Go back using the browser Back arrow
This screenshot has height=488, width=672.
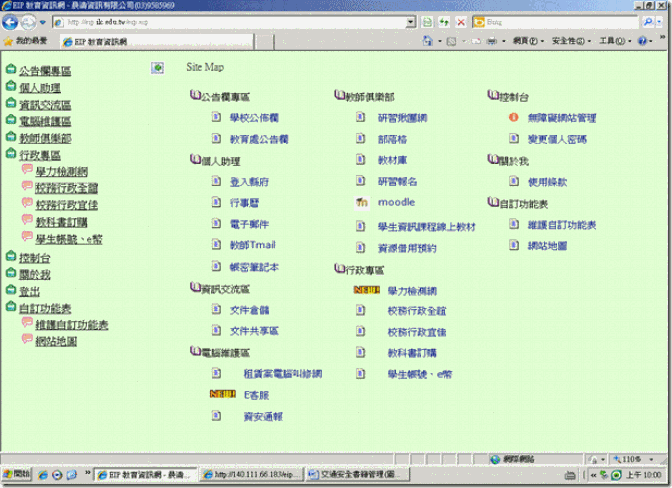[x=10, y=22]
